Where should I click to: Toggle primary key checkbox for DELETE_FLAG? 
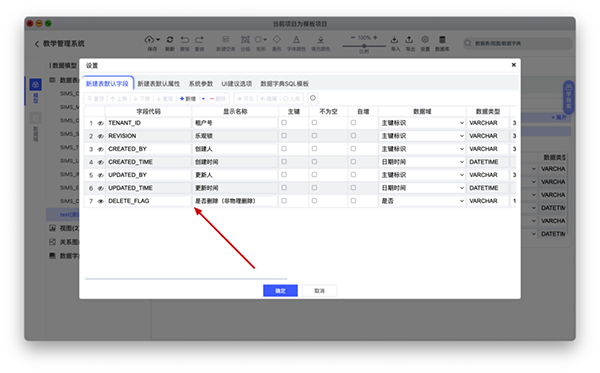pos(284,201)
